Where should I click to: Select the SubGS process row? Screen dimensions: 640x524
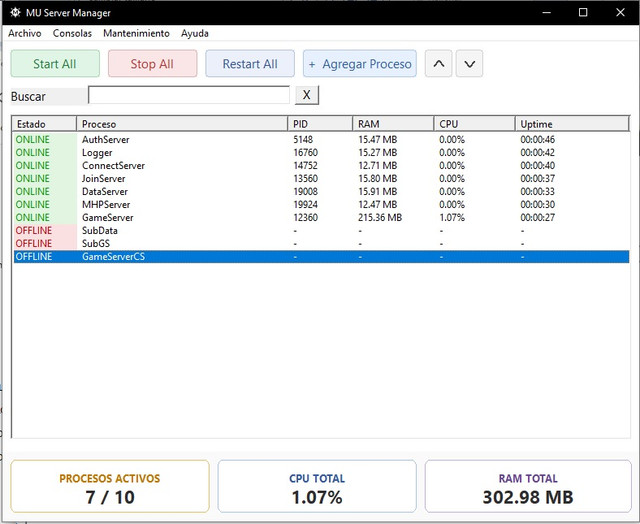click(321, 244)
